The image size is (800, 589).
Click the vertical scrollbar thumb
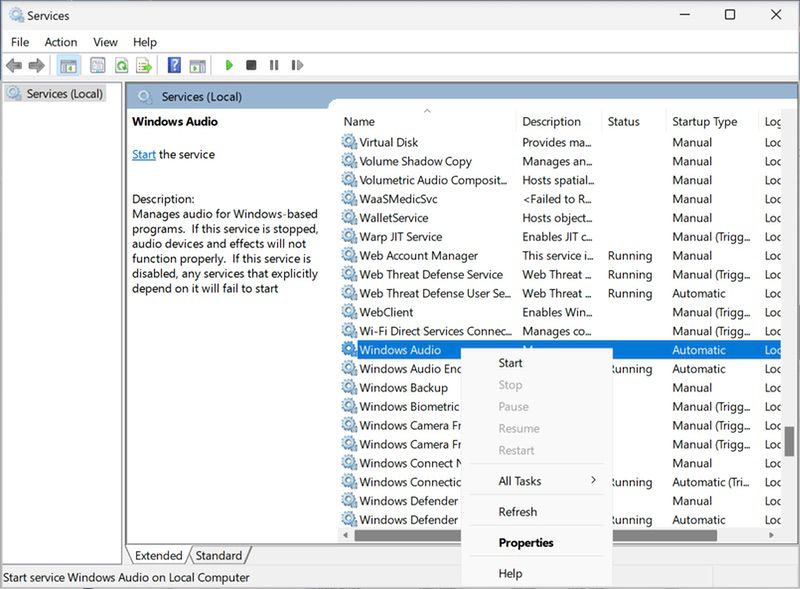[x=789, y=441]
